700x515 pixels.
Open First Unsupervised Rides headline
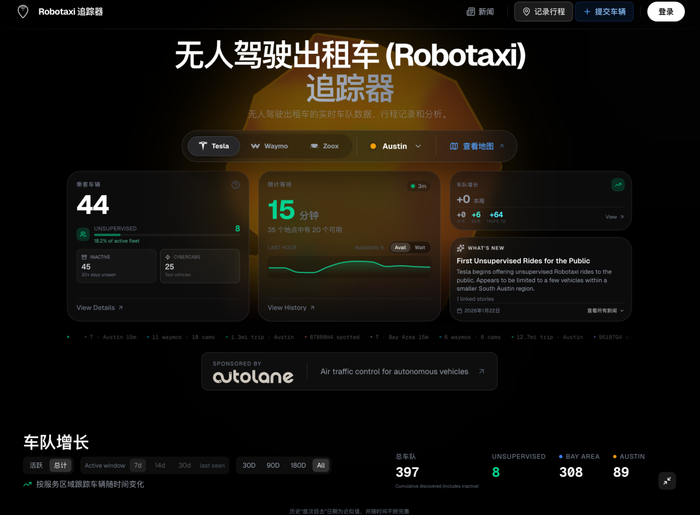pyautogui.click(x=523, y=261)
